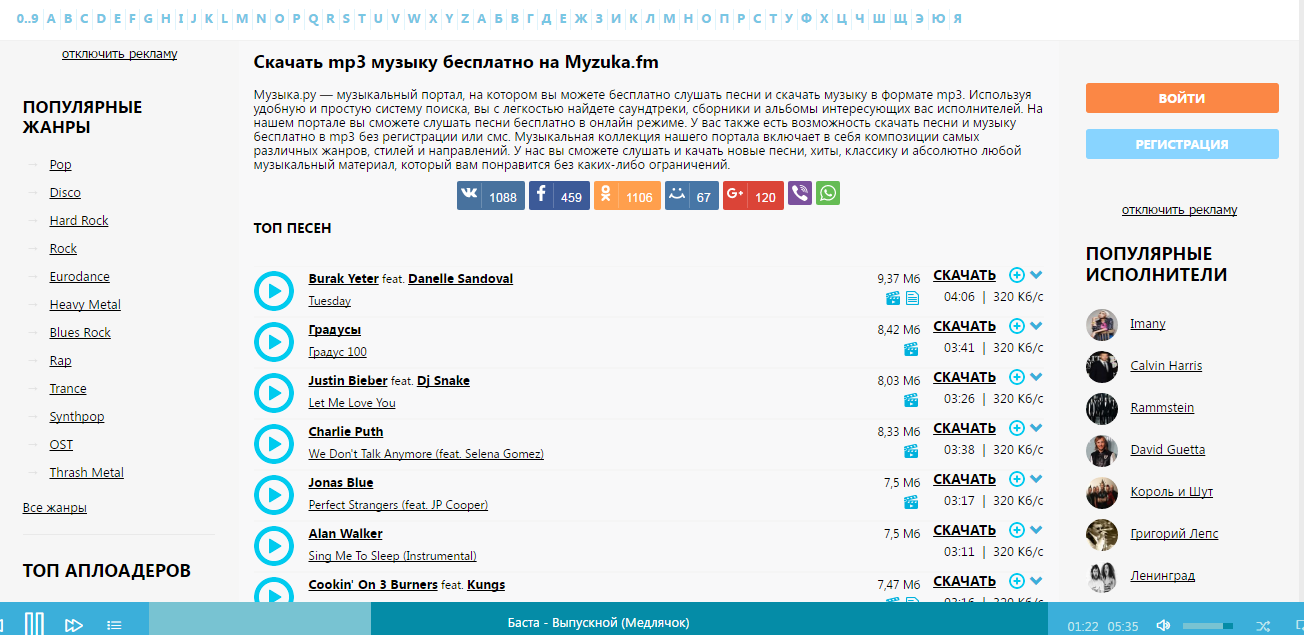Viewport: 1304px width, 635px height.
Task: Pause the currently playing Баста track
Action: tap(34, 624)
